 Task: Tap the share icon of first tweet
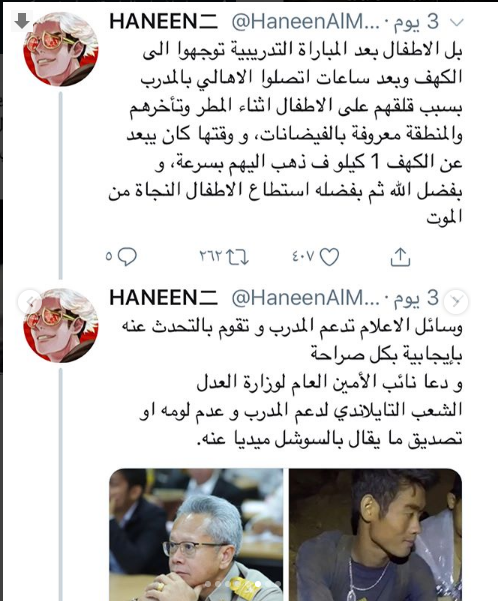coord(400,257)
